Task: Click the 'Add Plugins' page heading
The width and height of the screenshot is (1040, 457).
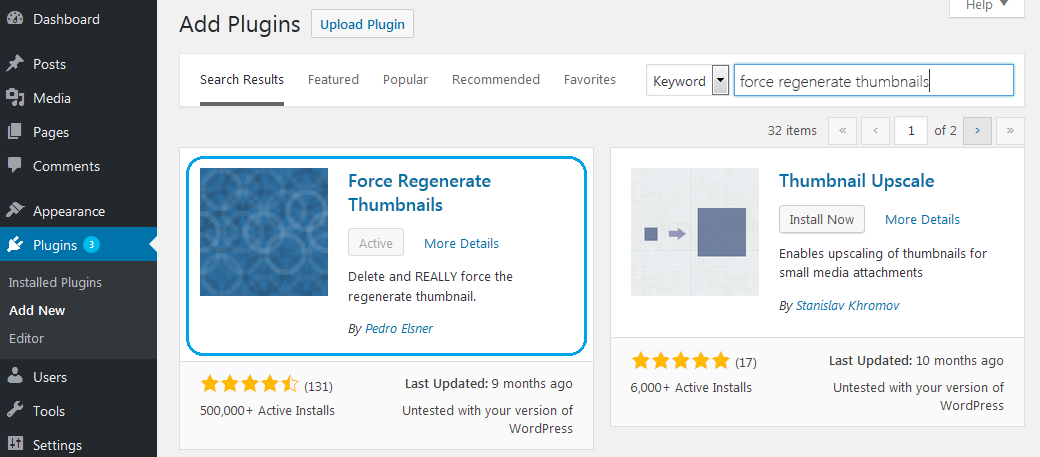Action: tap(239, 25)
